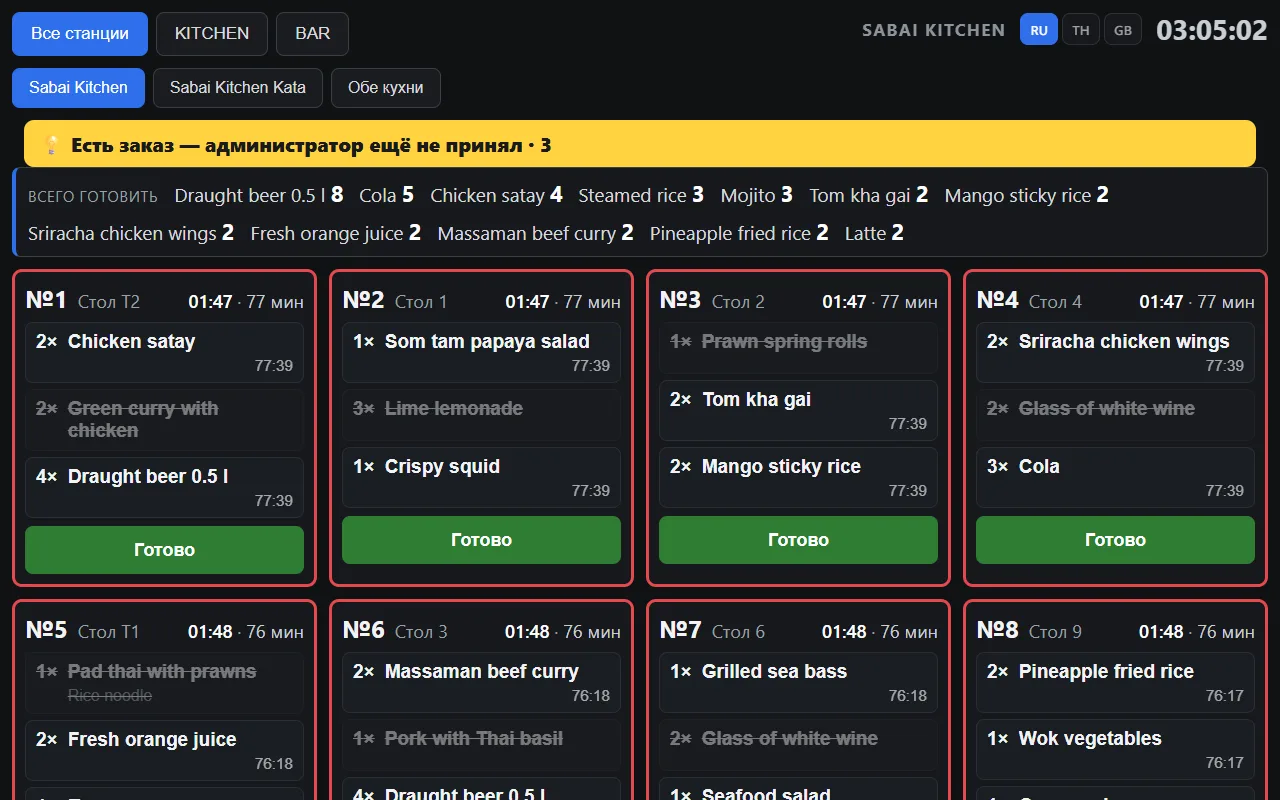Click the SABAI KITCHEN header title
This screenshot has height=800, width=1280.
[934, 30]
